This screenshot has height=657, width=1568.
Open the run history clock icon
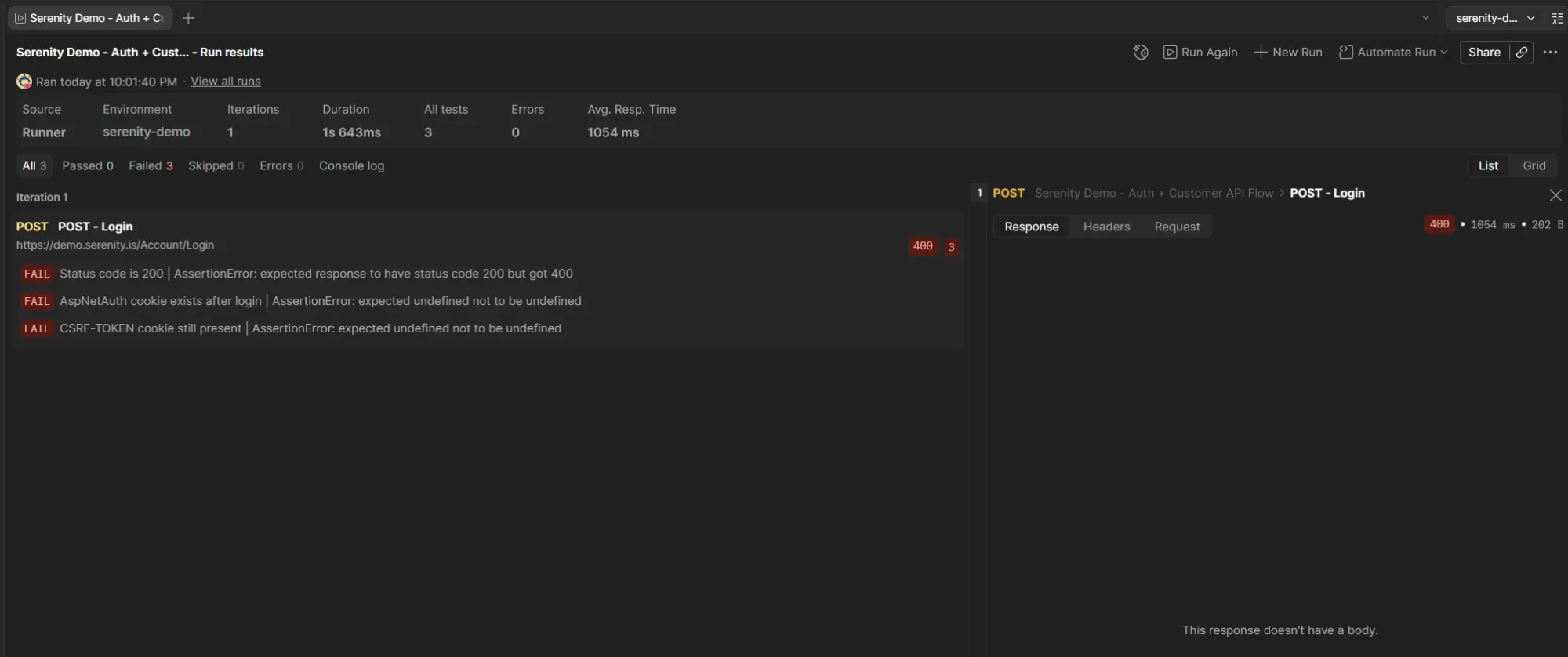[1141, 53]
